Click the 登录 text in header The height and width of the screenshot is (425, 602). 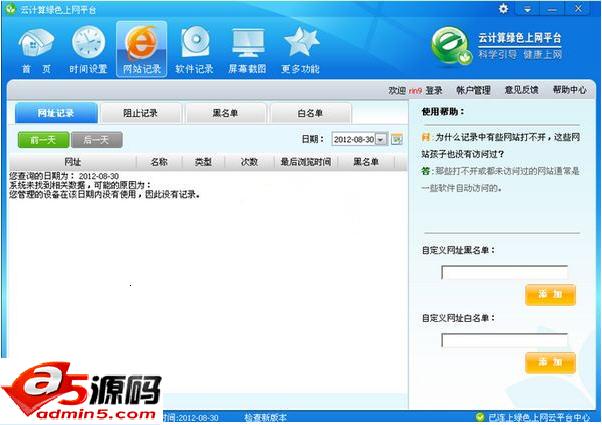pyautogui.click(x=434, y=91)
